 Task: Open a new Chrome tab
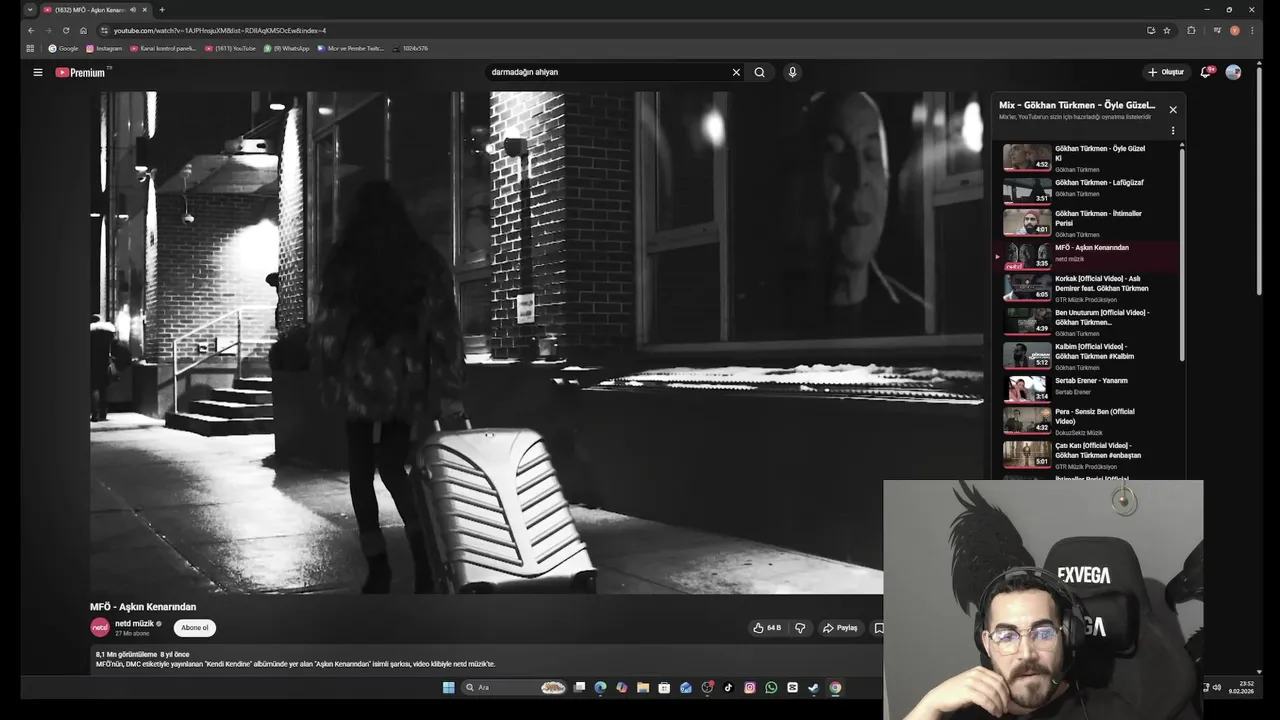(162, 10)
